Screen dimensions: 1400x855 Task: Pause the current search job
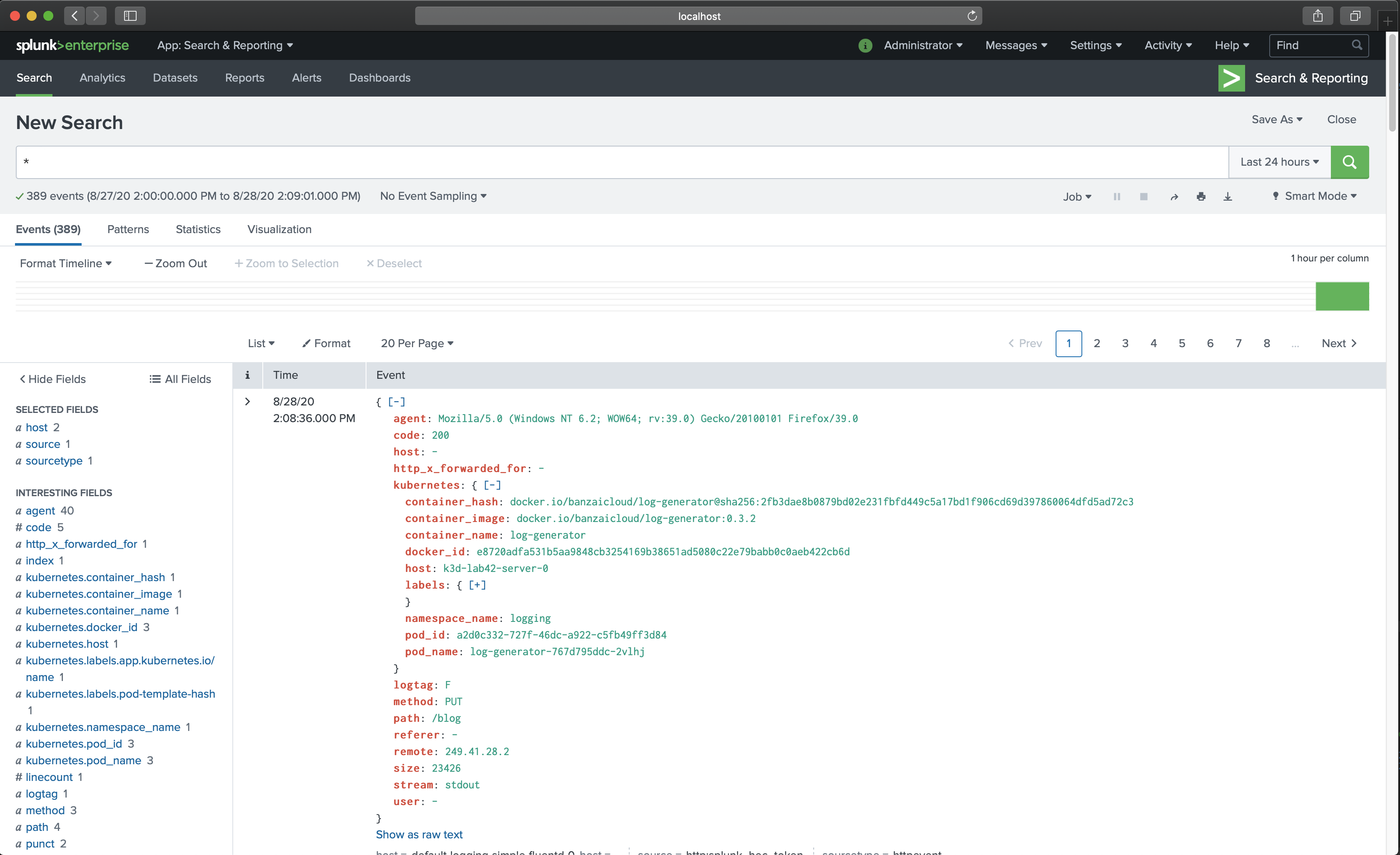pos(1116,196)
